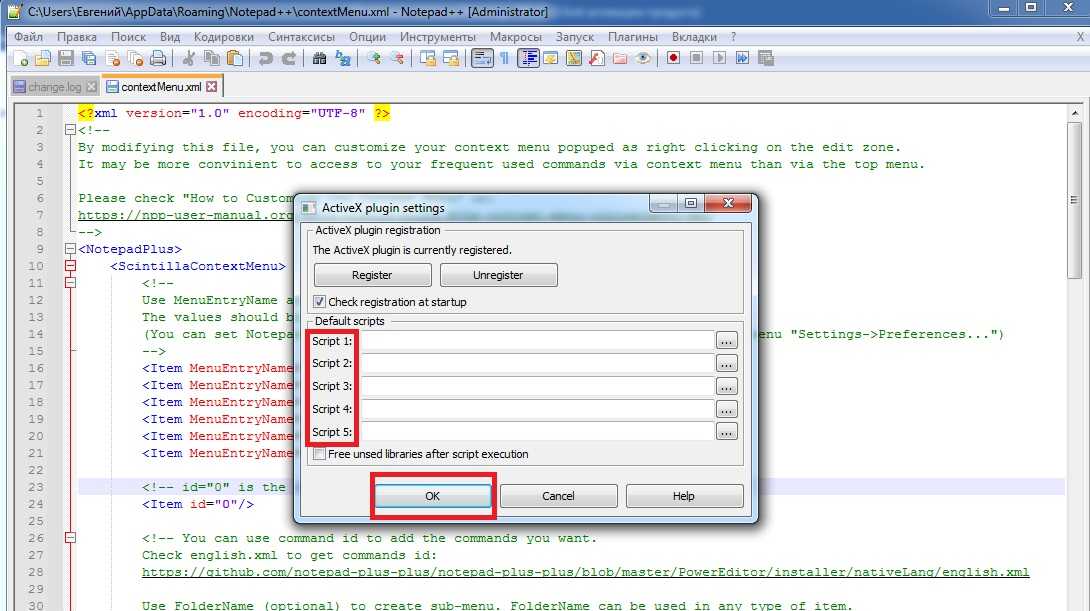Open Find with the binoculars icon
This screenshot has width=1090, height=611.
pyautogui.click(x=320, y=59)
